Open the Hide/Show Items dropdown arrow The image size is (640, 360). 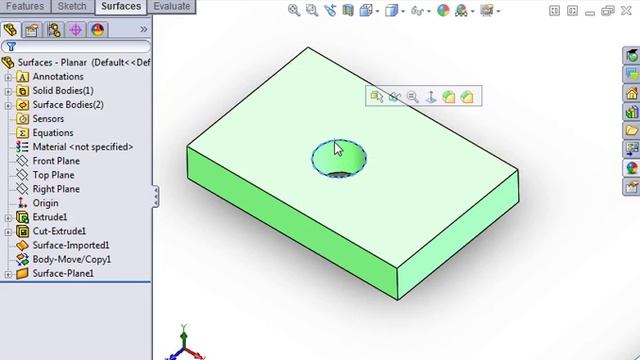pos(429,11)
